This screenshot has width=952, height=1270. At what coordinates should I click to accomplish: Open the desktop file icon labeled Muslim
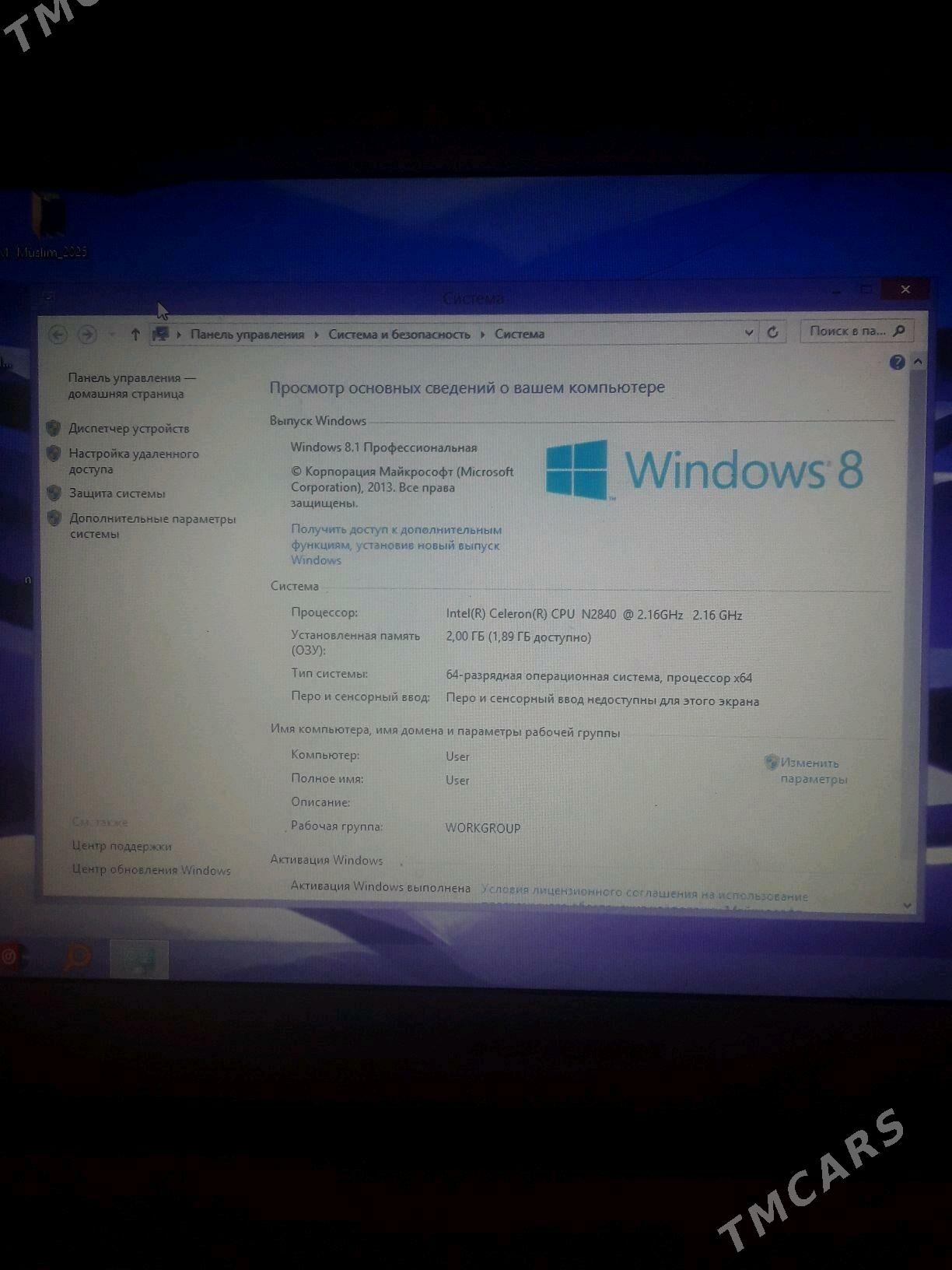click(47, 217)
